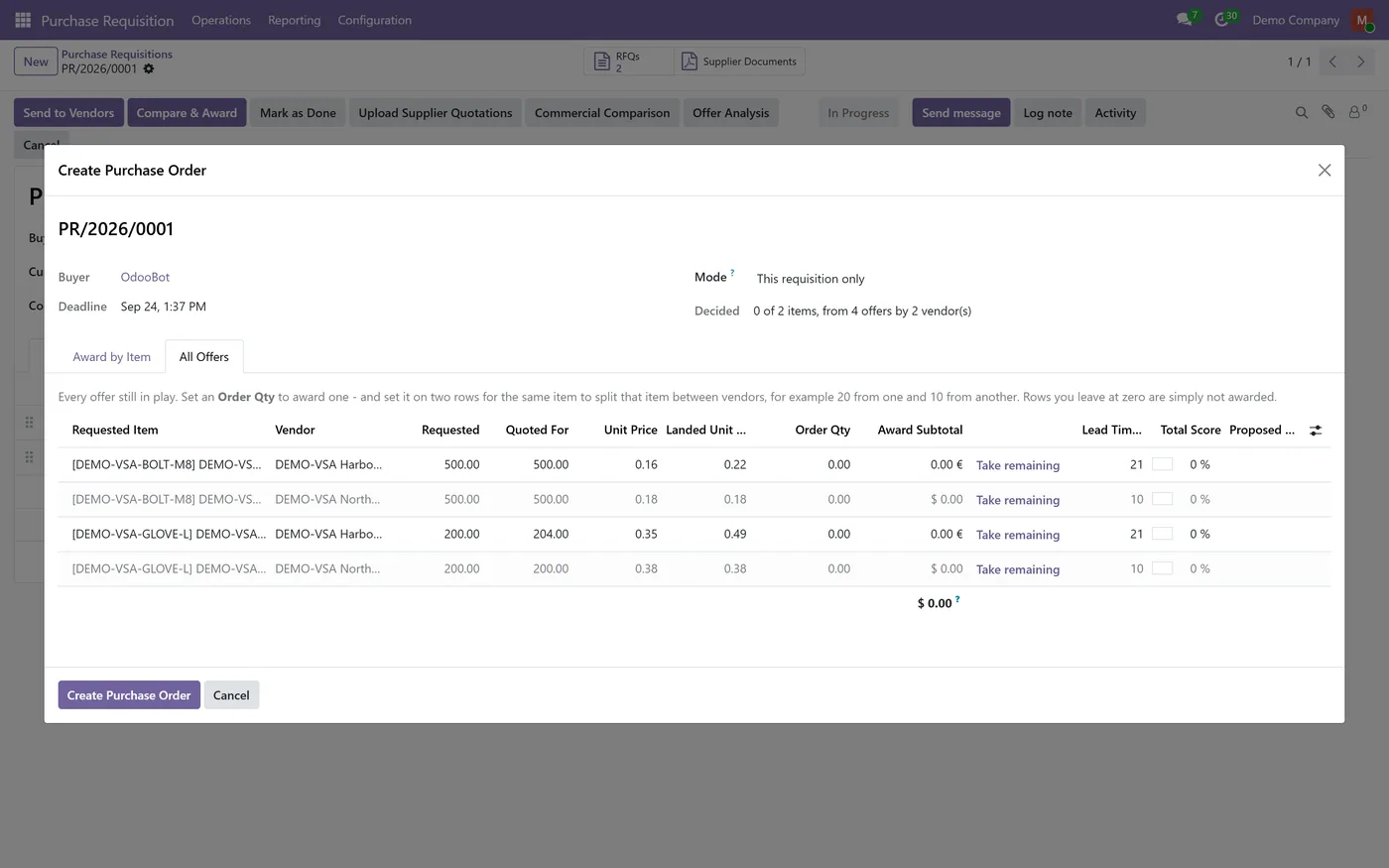Click Commercial Comparison button
Viewport: 1389px width, 868px height.
coord(602,113)
